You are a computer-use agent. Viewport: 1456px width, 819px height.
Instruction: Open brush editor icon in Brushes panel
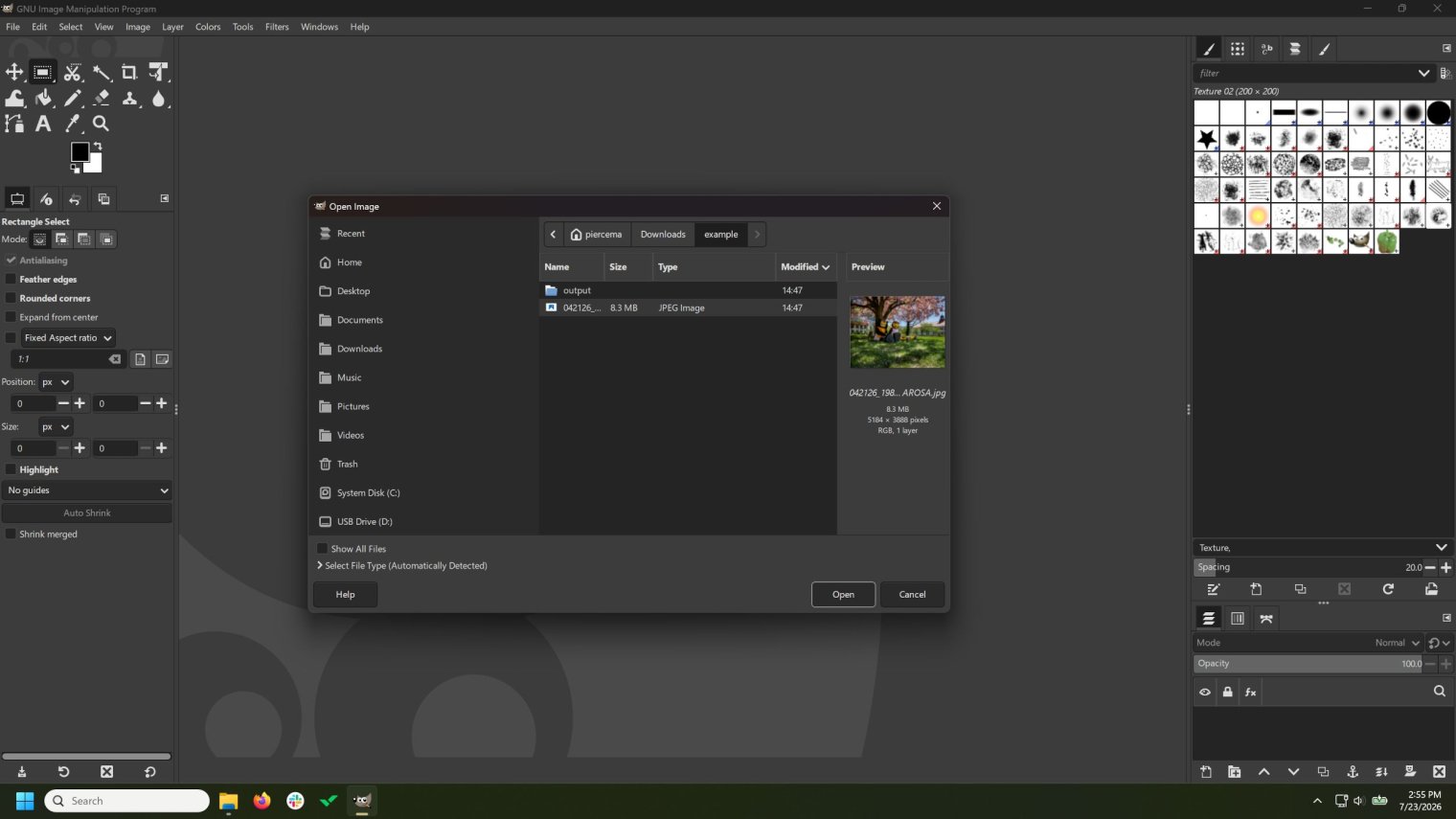1214,589
